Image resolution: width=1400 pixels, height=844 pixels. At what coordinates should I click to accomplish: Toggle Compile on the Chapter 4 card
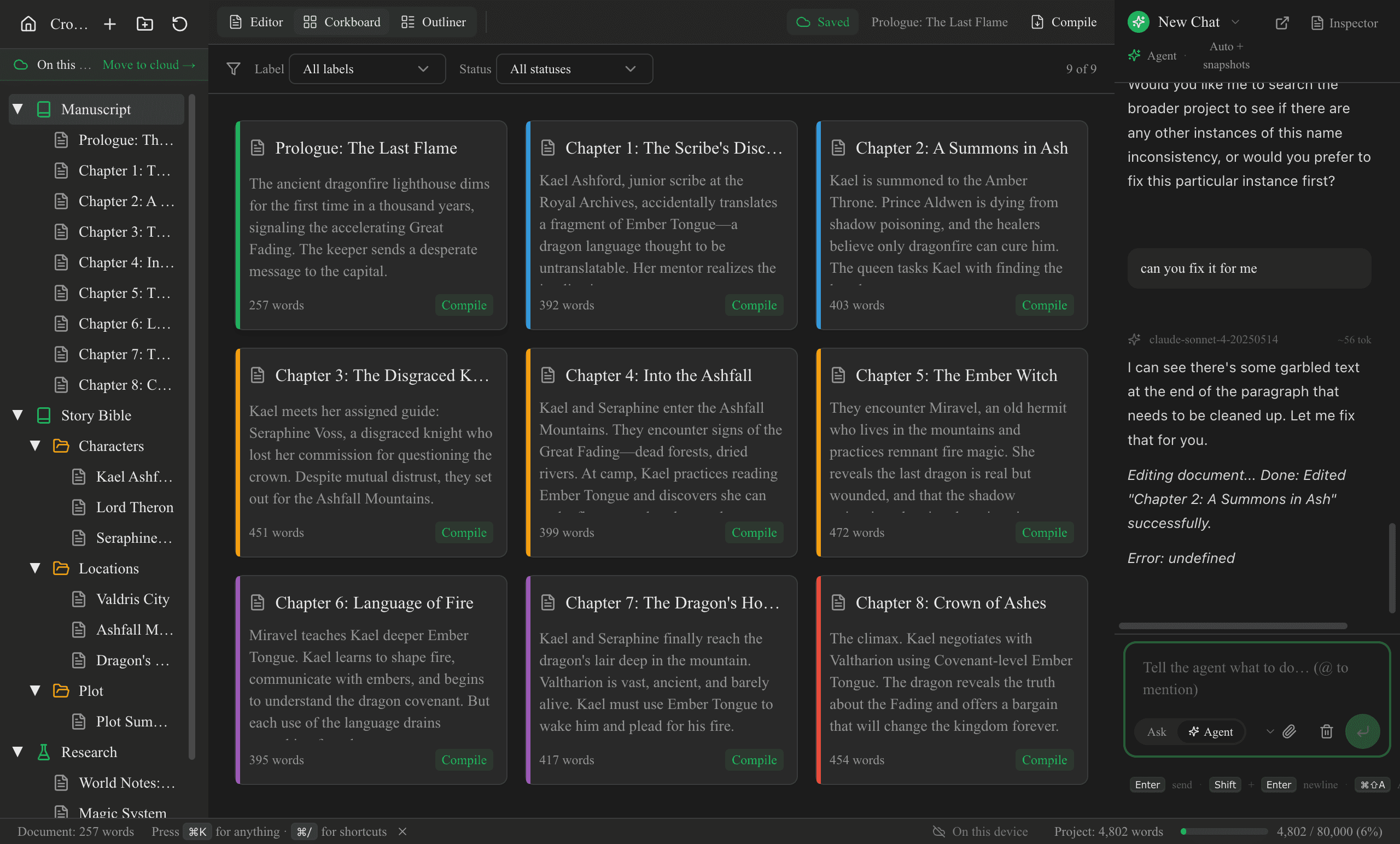[754, 532]
